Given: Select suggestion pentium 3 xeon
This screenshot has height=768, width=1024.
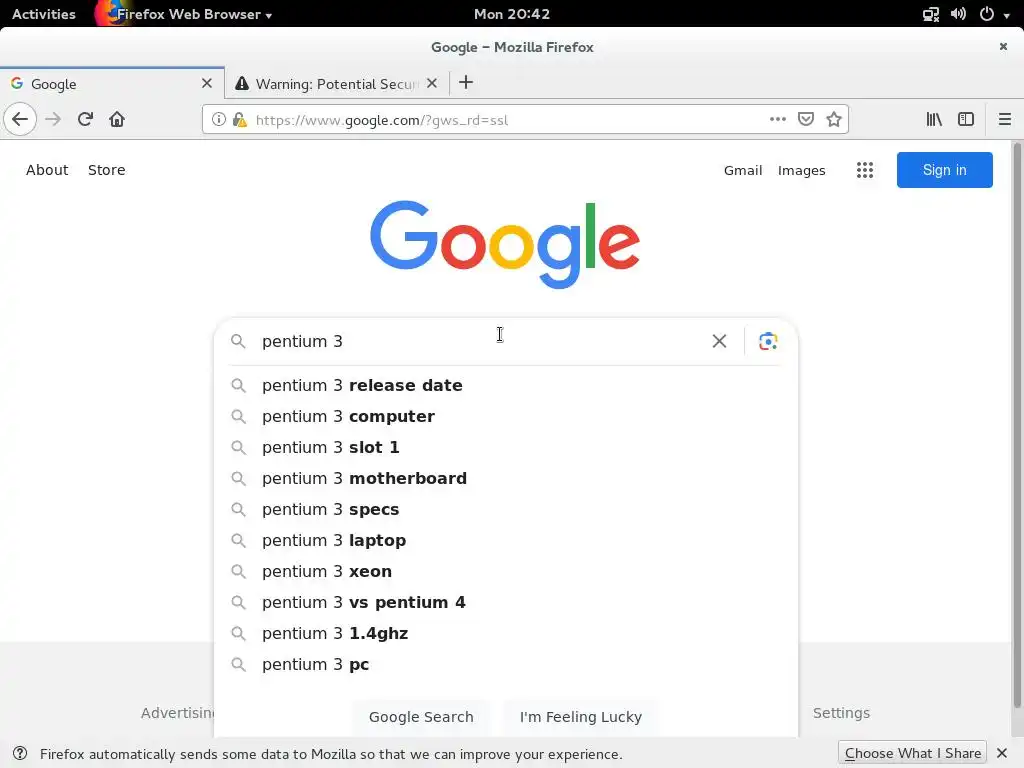Looking at the screenshot, I should click(506, 571).
